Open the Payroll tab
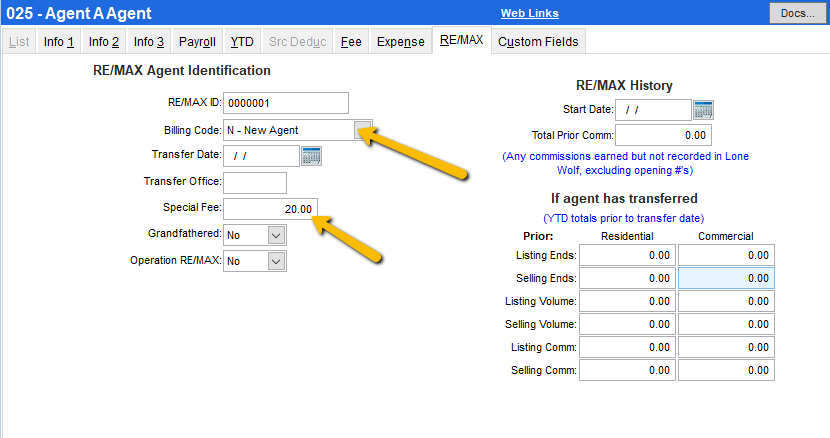Screen dimensions: 830x438 (197, 41)
